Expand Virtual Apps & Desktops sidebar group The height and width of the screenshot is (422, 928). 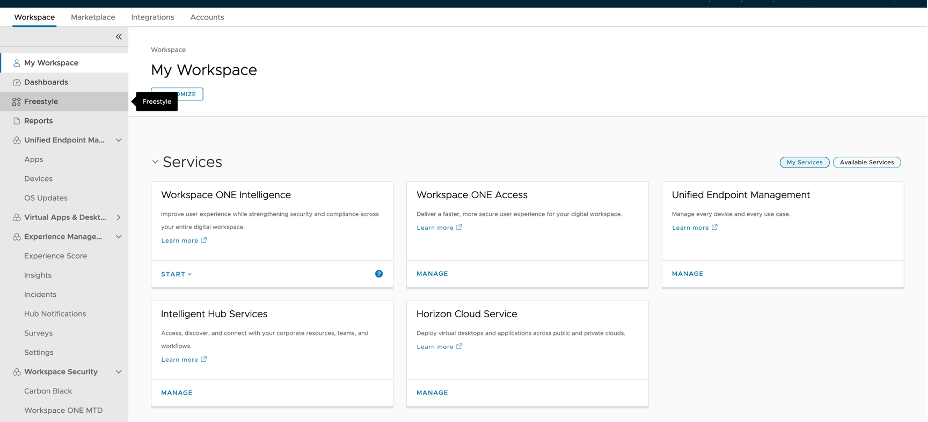point(119,217)
